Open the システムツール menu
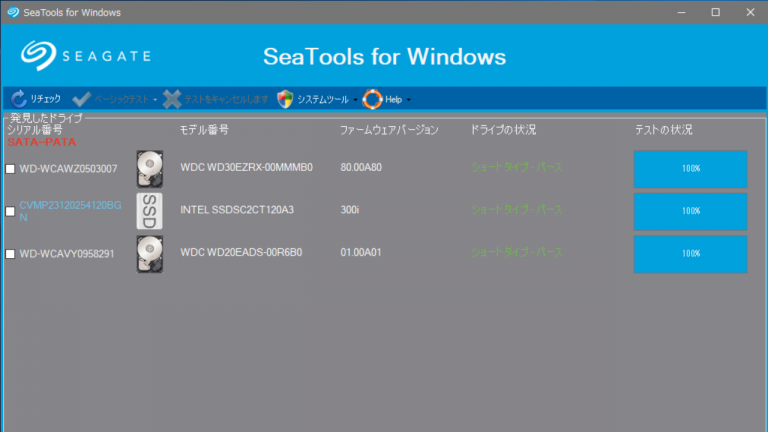The width and height of the screenshot is (768, 432). [x=323, y=99]
